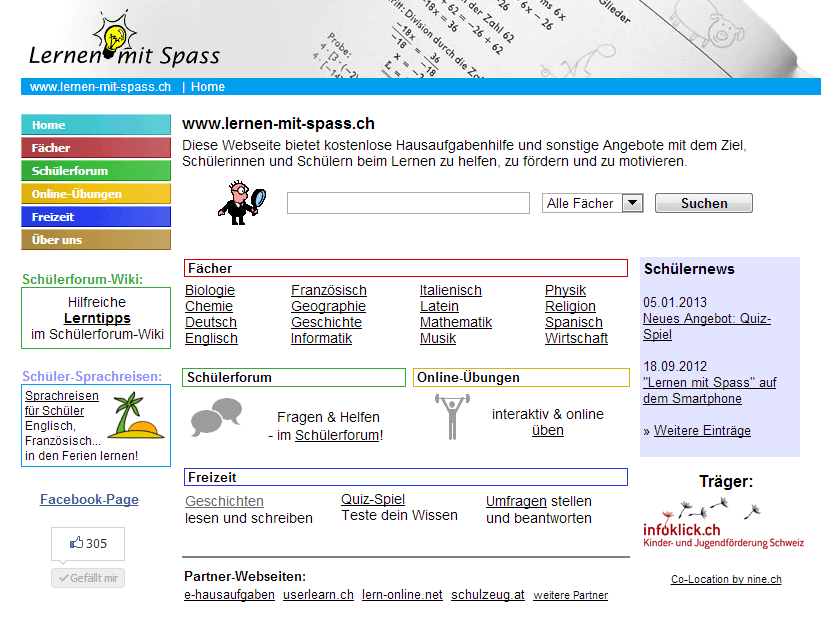Click the Schülerforum-Wiki heading

(83, 280)
